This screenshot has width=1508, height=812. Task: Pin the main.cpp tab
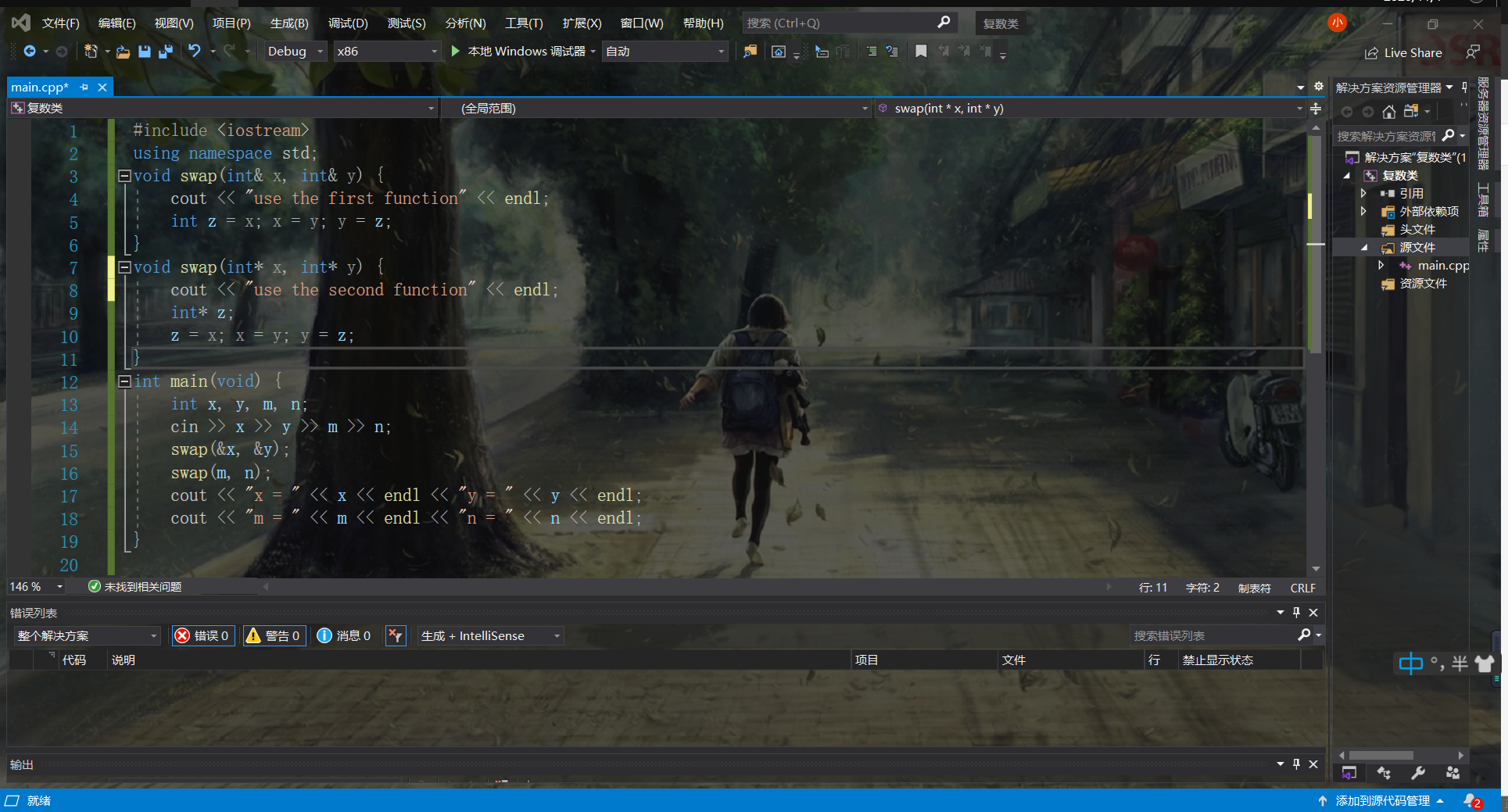[84, 88]
